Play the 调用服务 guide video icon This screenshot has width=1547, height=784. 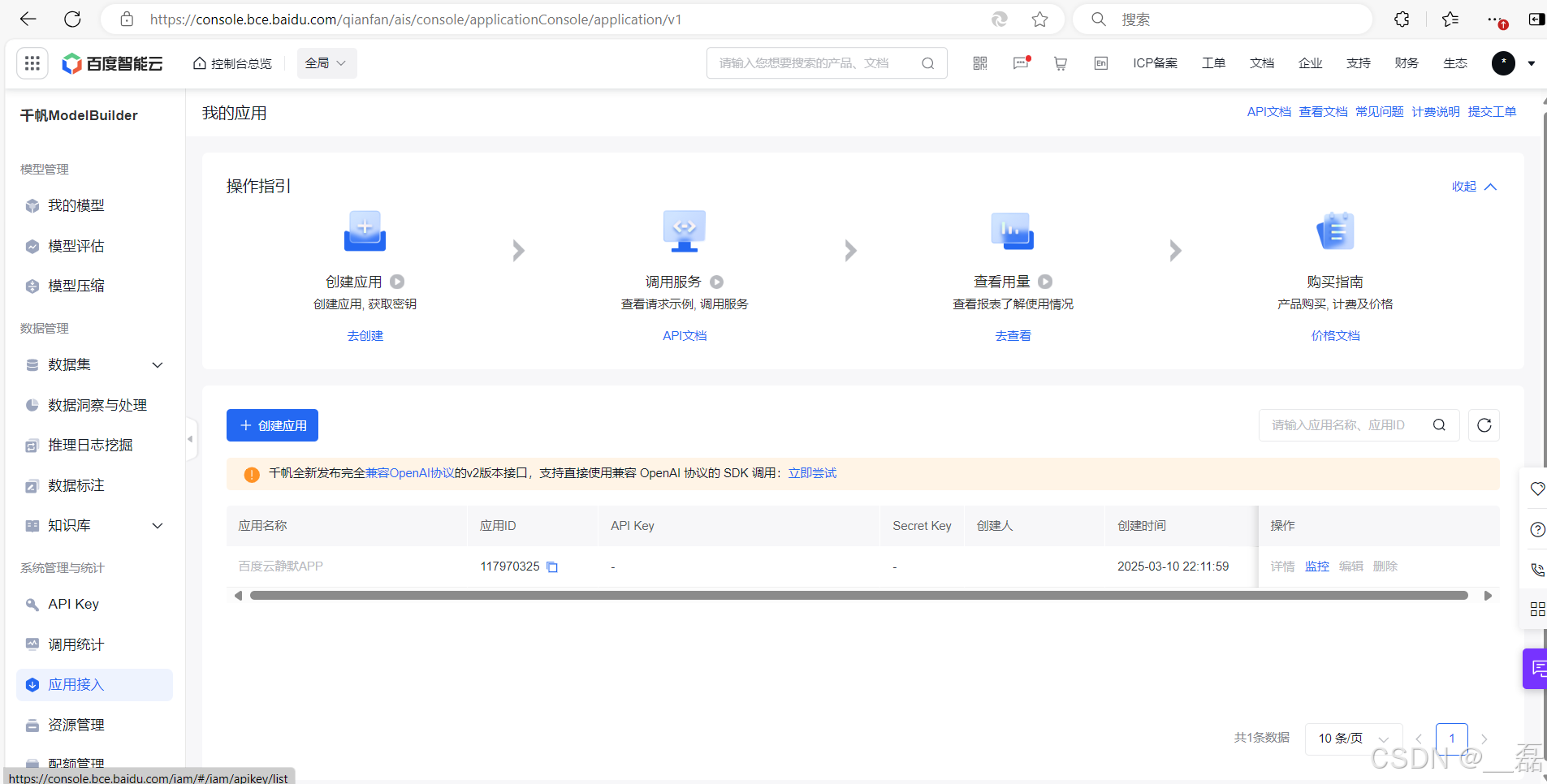pyautogui.click(x=717, y=282)
